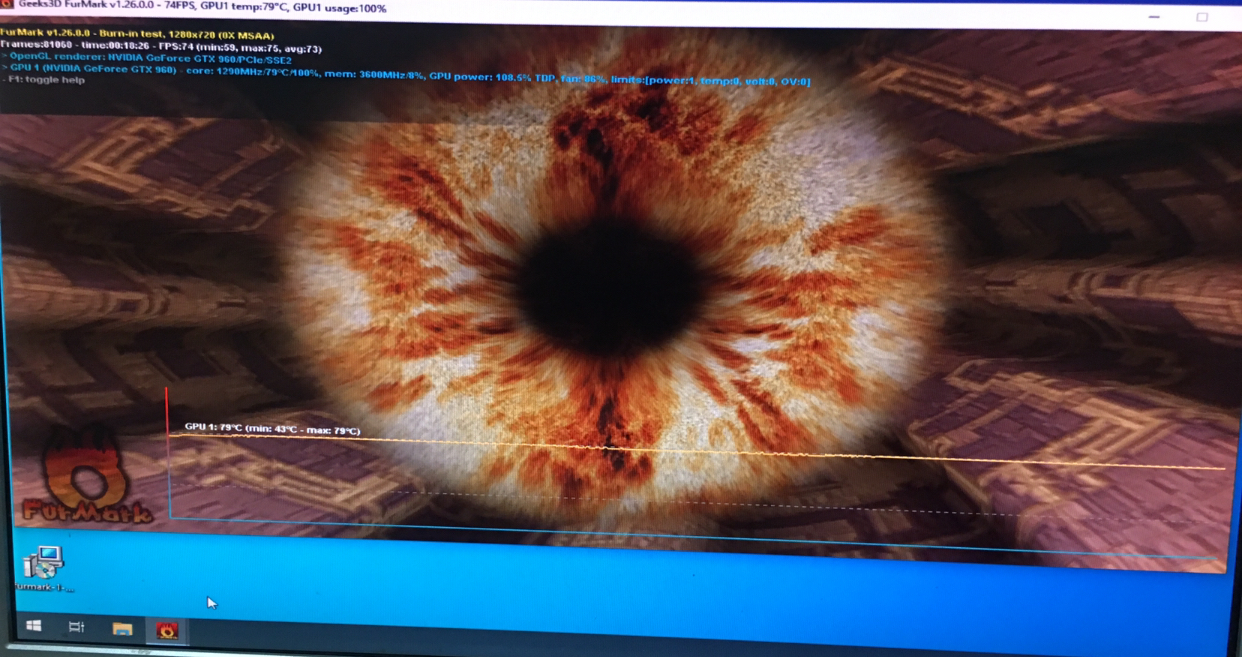The width and height of the screenshot is (1242, 657).
Task: Select the furmark installer desktop icon
Action: tap(44, 568)
